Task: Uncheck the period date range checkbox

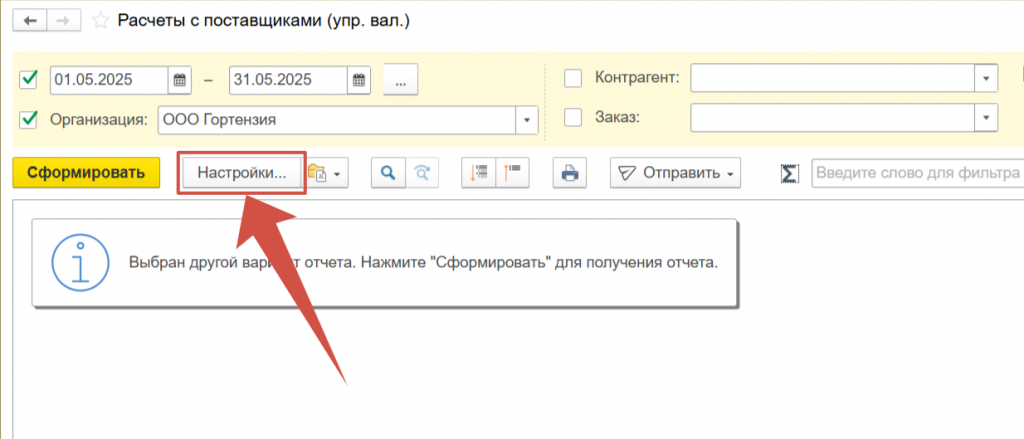Action: (x=29, y=79)
